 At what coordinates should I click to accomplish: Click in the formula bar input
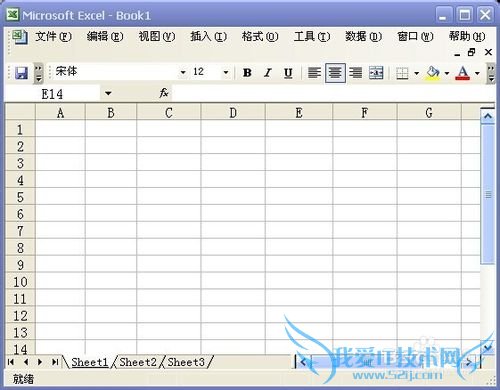(x=333, y=93)
